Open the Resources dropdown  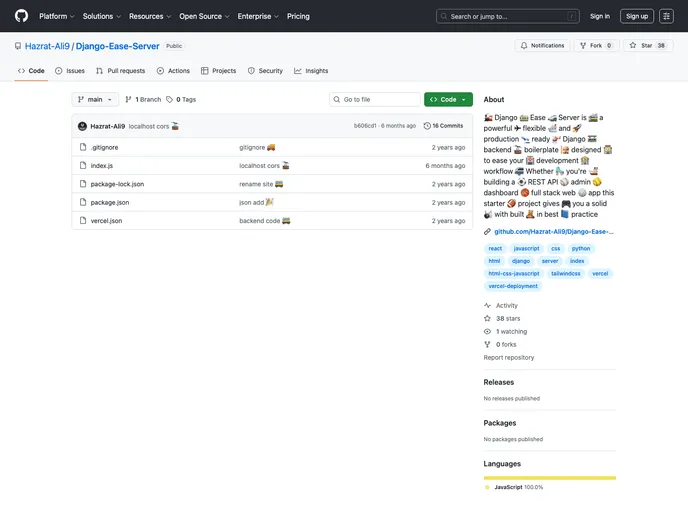pyautogui.click(x=150, y=16)
